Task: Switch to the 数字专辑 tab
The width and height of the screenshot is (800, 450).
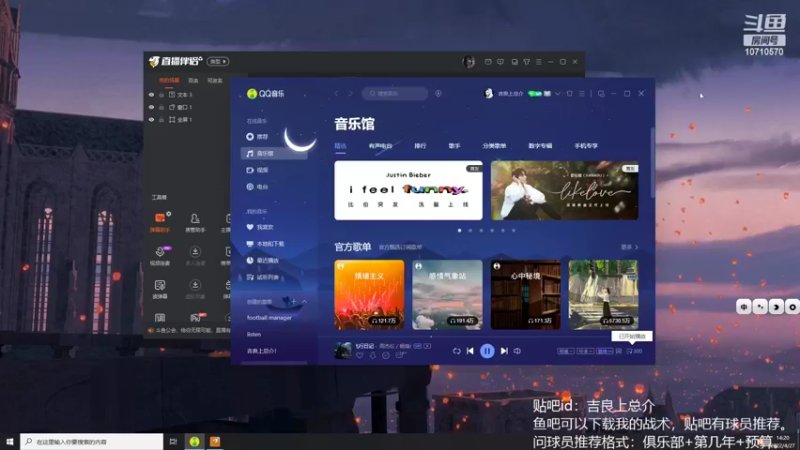Action: (540, 146)
